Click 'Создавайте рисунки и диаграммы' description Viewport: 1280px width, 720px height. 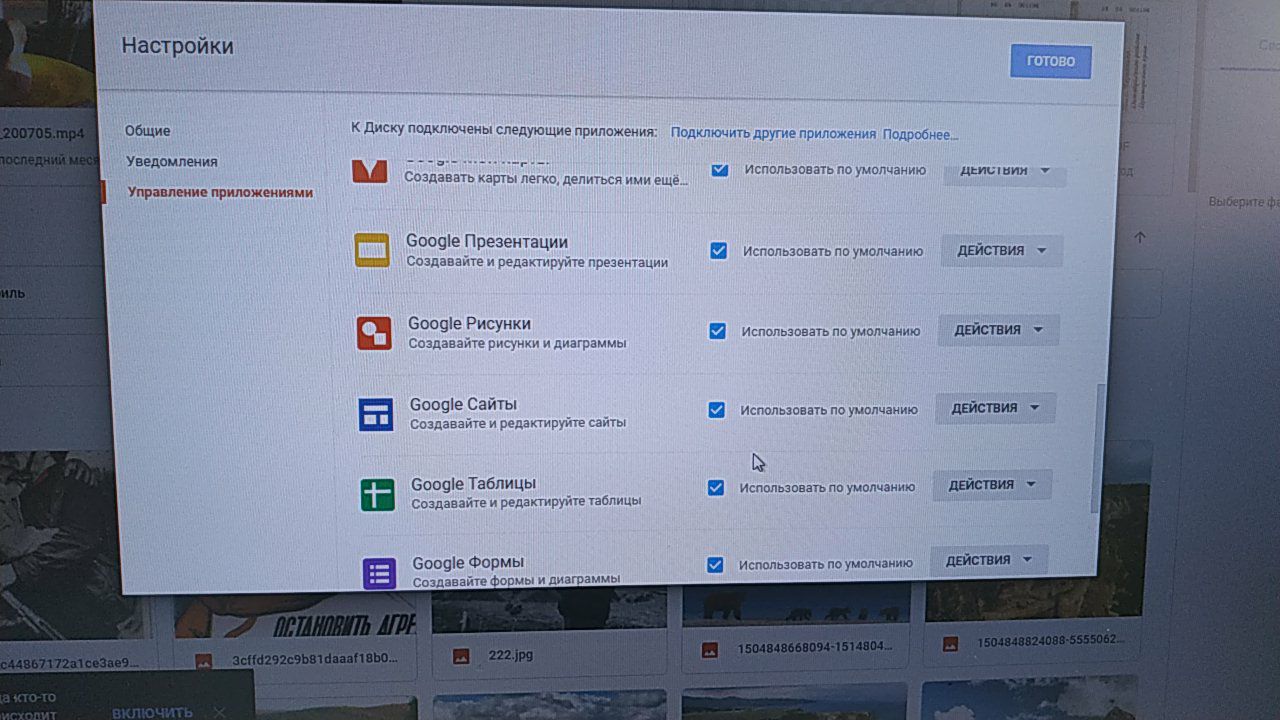[517, 343]
